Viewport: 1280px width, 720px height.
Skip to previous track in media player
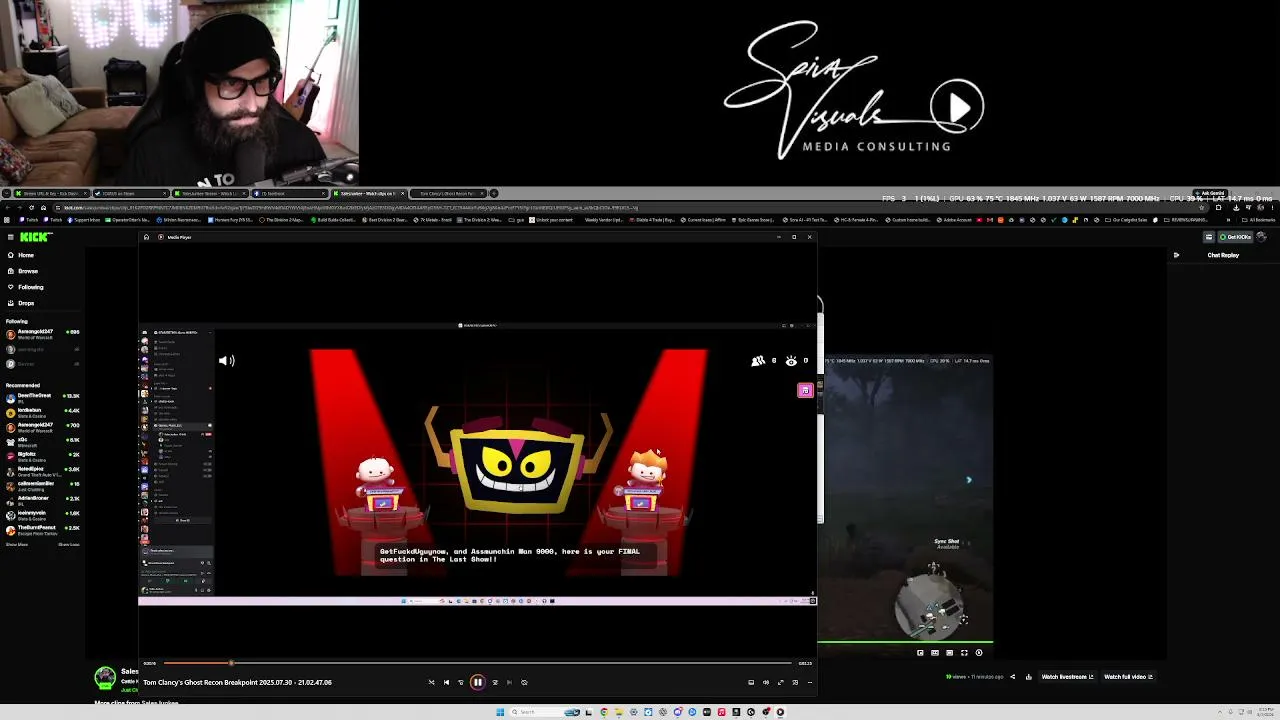tap(446, 682)
